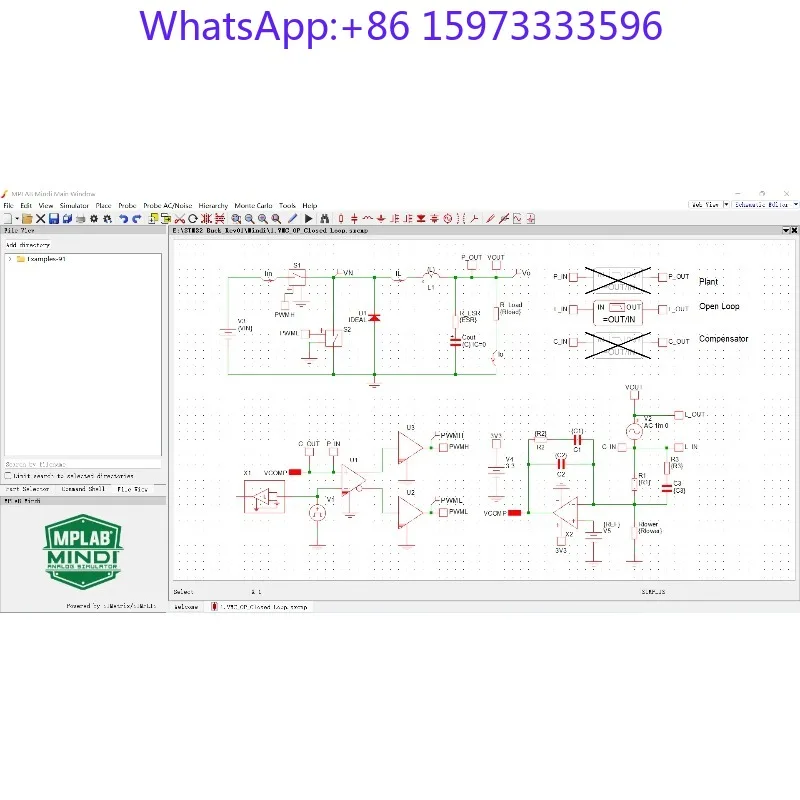Click the Search by filename field

pyautogui.click(x=83, y=464)
